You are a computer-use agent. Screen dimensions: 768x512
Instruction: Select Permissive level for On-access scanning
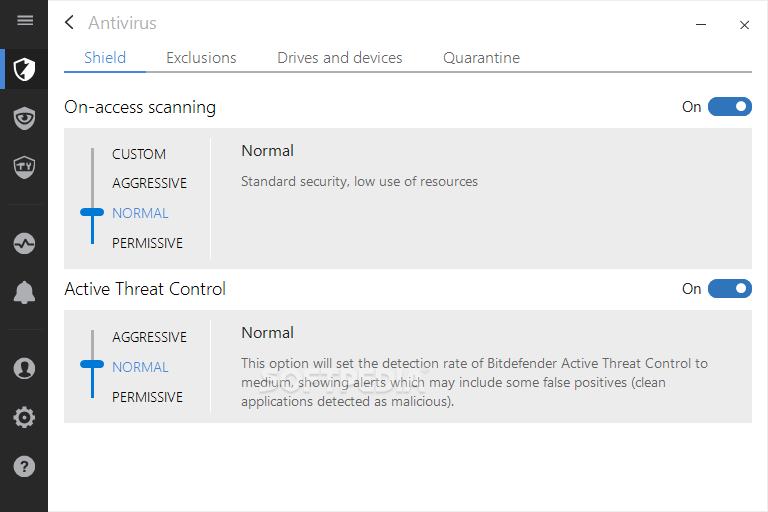(147, 243)
